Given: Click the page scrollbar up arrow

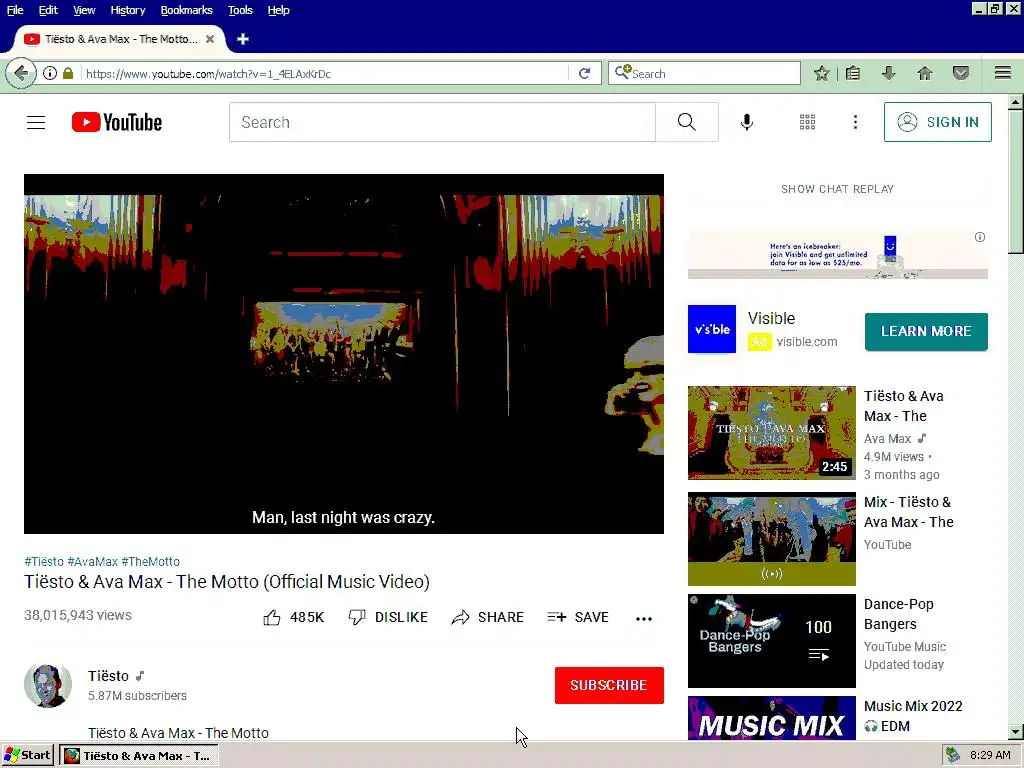Looking at the screenshot, I should pyautogui.click(x=1016, y=102).
